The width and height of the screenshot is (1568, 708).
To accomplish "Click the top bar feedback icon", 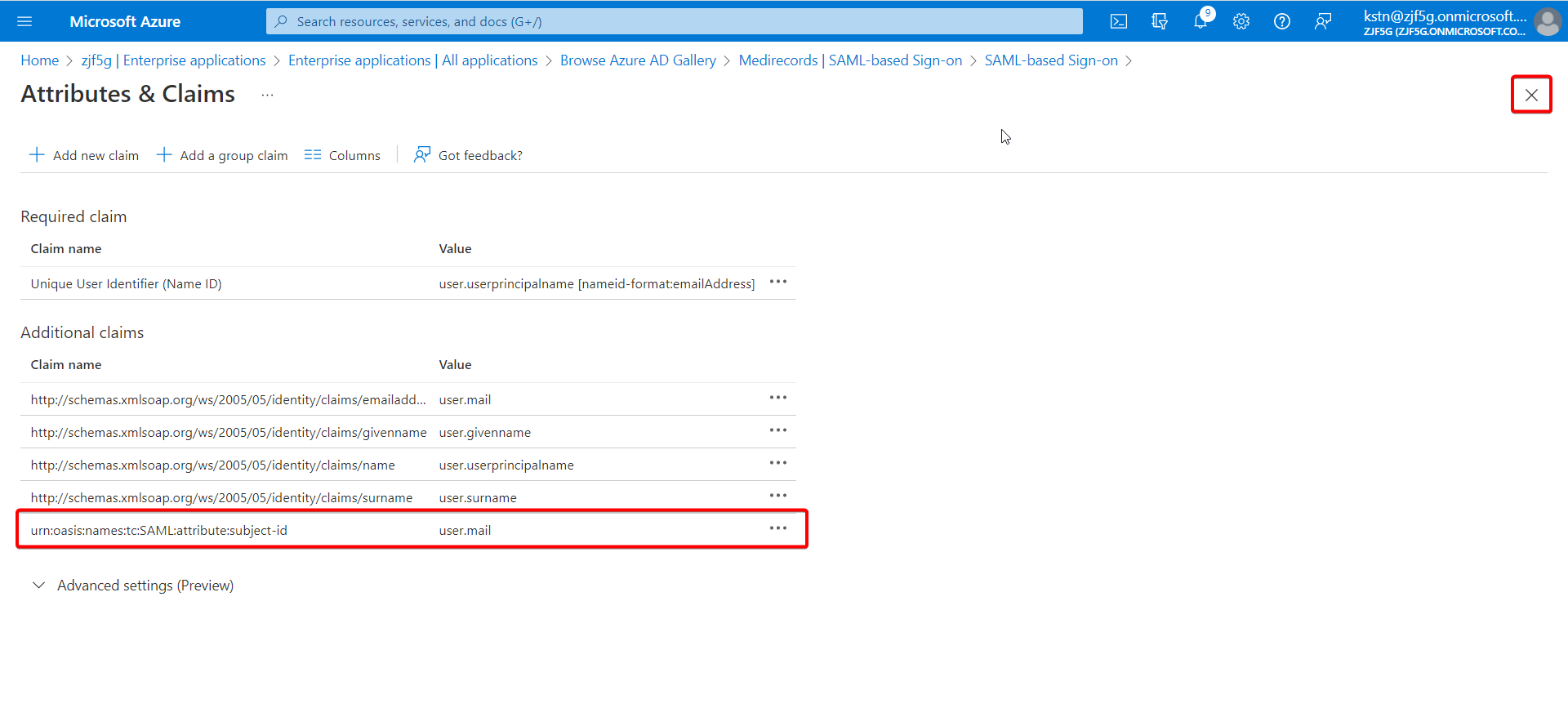I will point(1323,21).
